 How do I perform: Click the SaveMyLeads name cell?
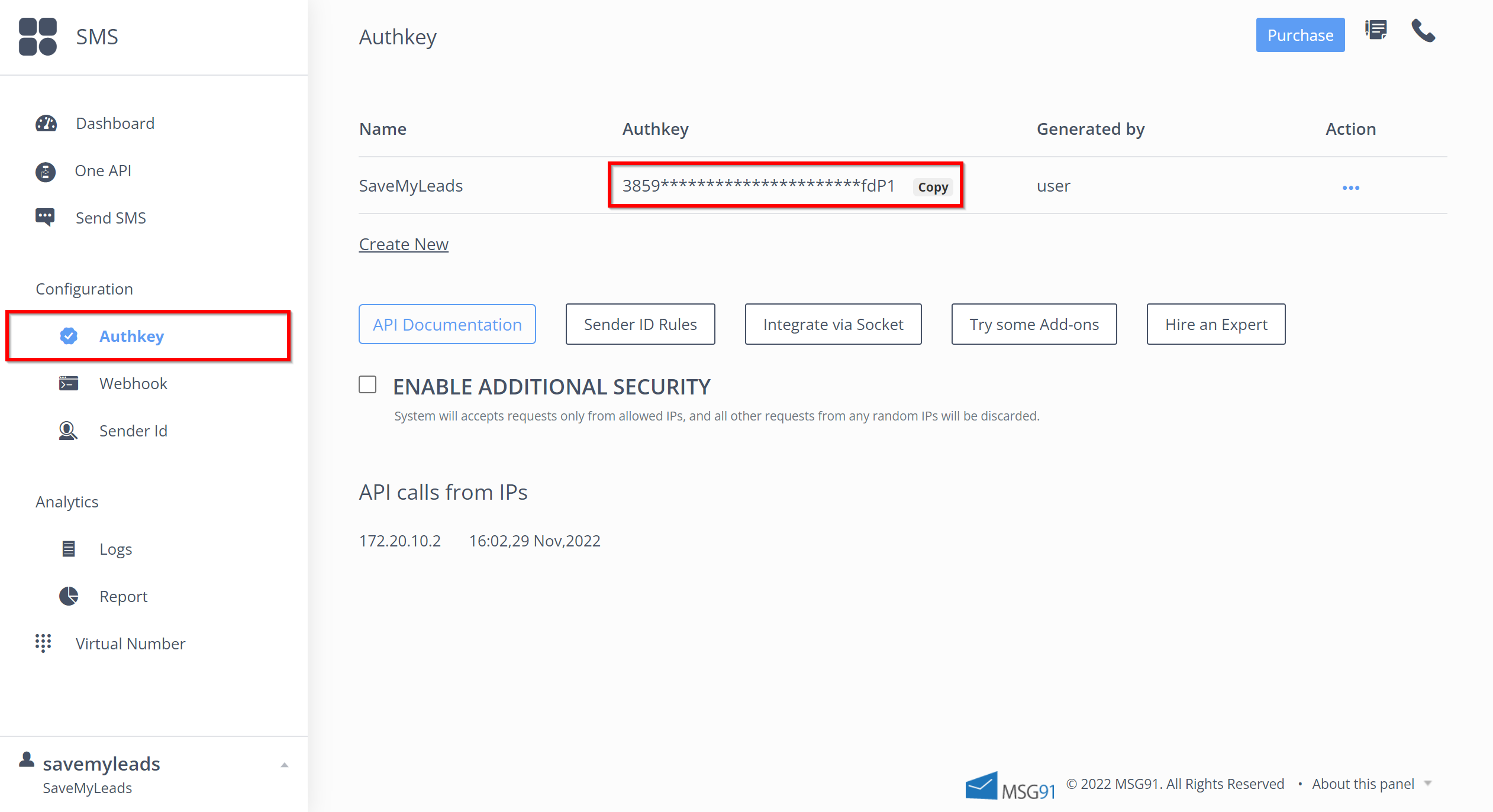point(411,186)
